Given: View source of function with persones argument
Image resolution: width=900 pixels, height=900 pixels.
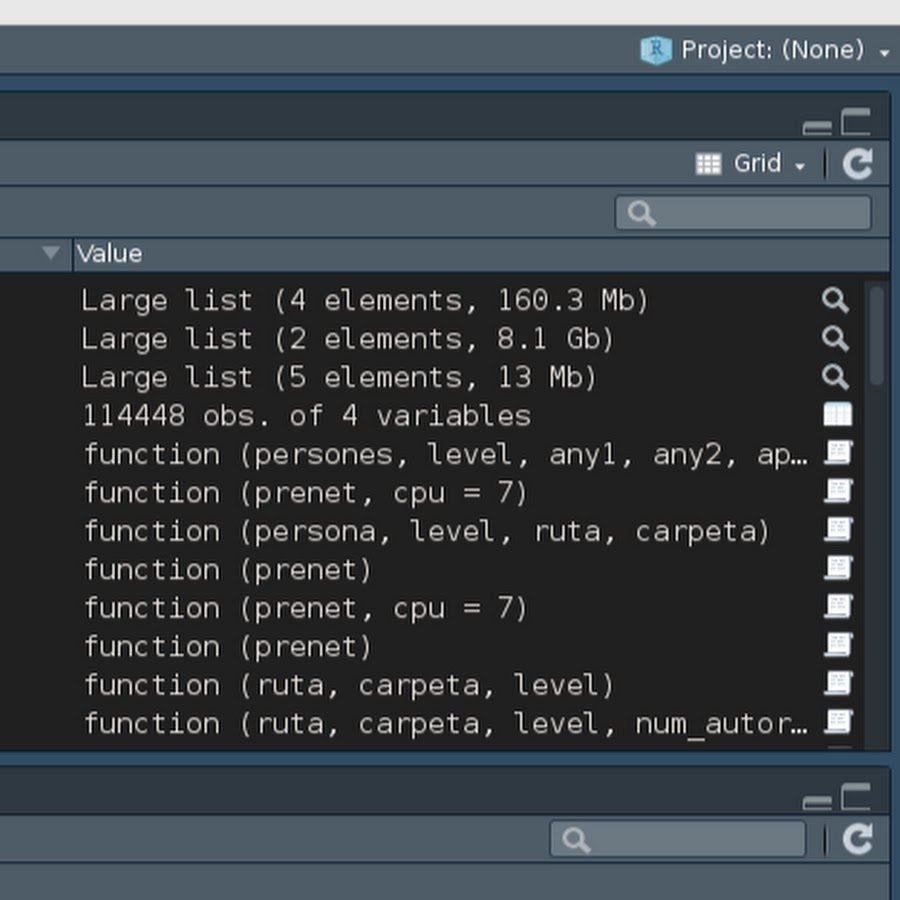Looking at the screenshot, I should [837, 454].
